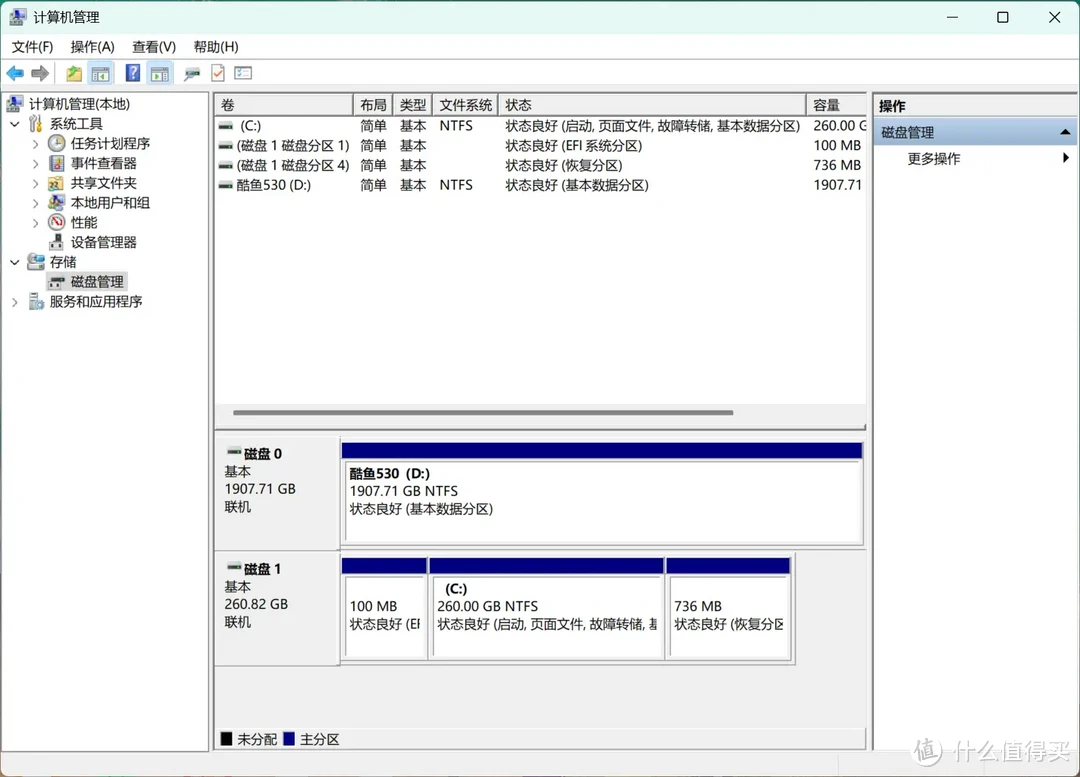Viewport: 1080px width, 777px height.
Task: Open More Actions (更多操作) in actions pane
Action: tap(933, 158)
